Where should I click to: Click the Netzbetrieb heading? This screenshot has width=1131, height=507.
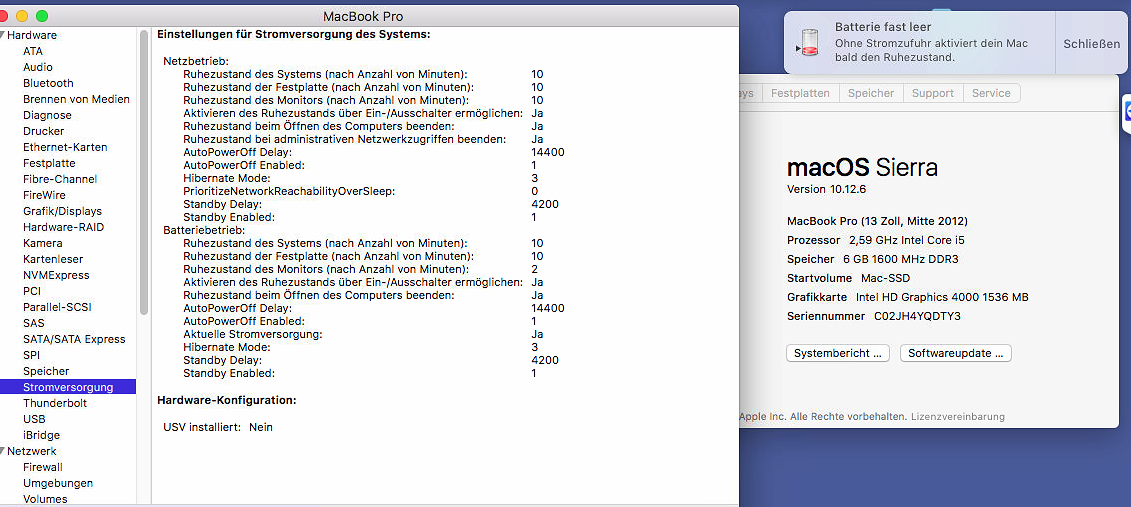(x=195, y=61)
